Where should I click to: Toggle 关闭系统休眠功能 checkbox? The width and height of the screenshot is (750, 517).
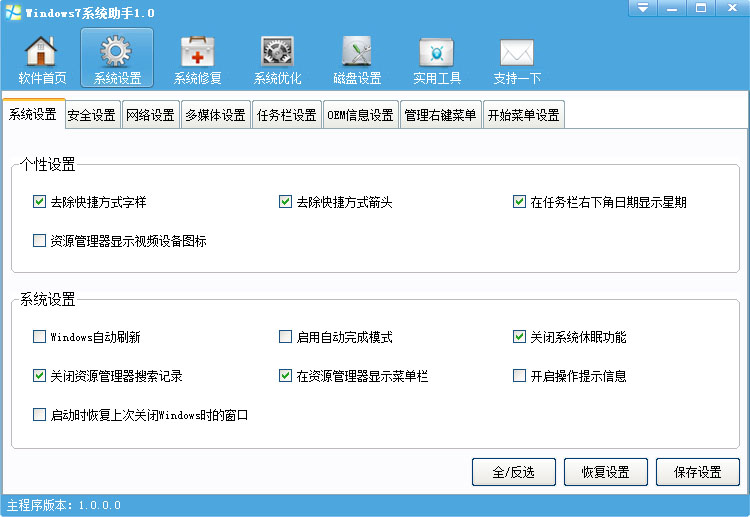click(519, 336)
